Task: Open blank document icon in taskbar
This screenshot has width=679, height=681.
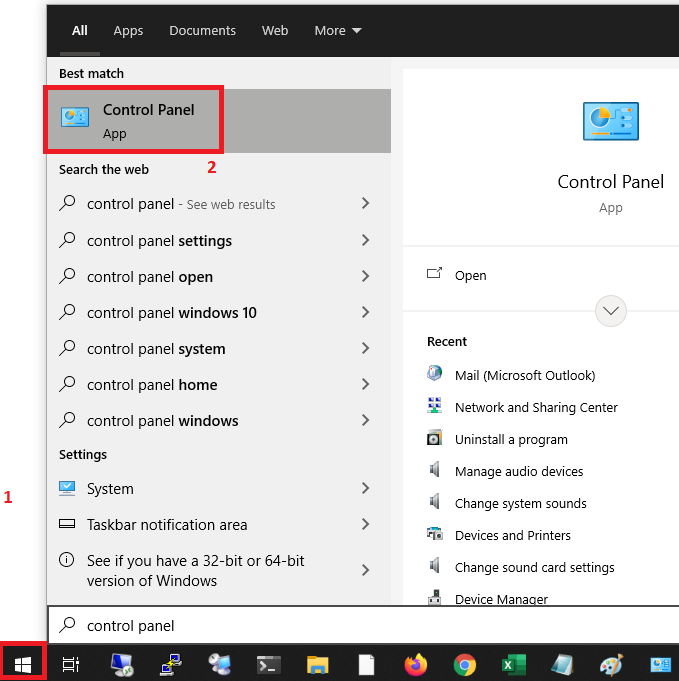Action: tap(366, 664)
